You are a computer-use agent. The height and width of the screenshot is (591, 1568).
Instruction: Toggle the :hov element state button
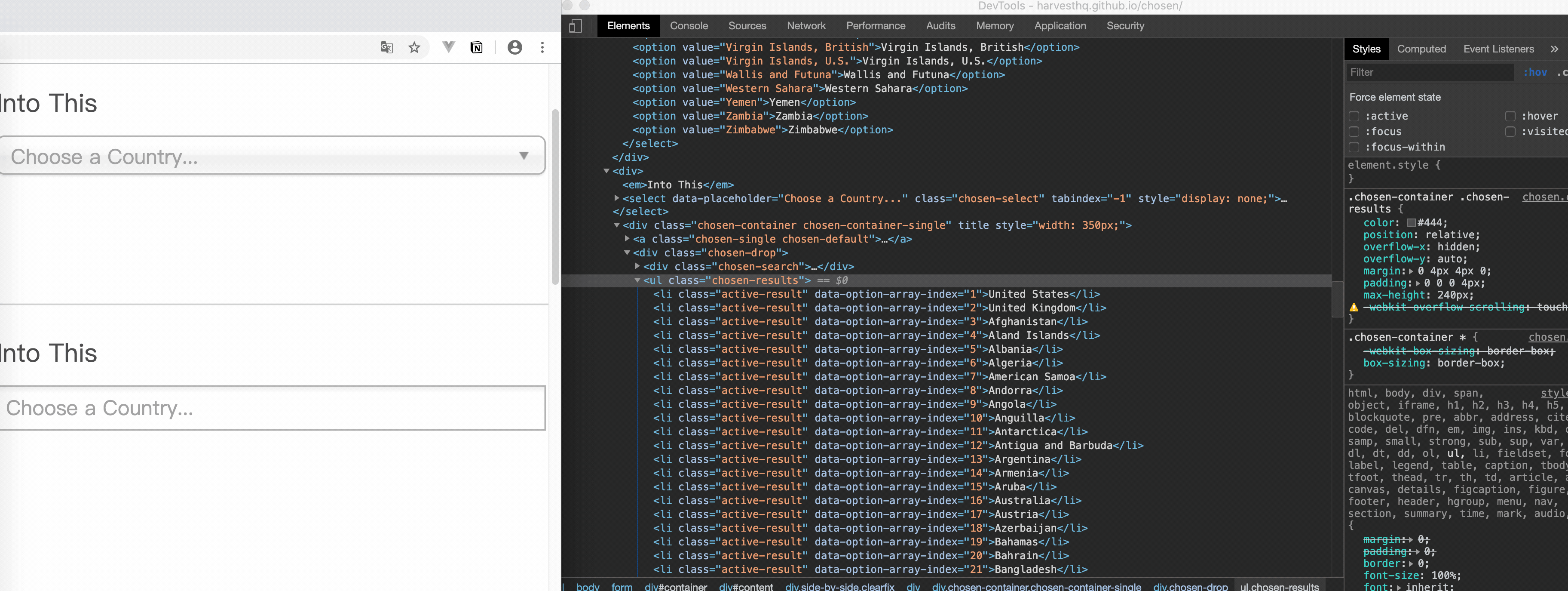pyautogui.click(x=1535, y=73)
